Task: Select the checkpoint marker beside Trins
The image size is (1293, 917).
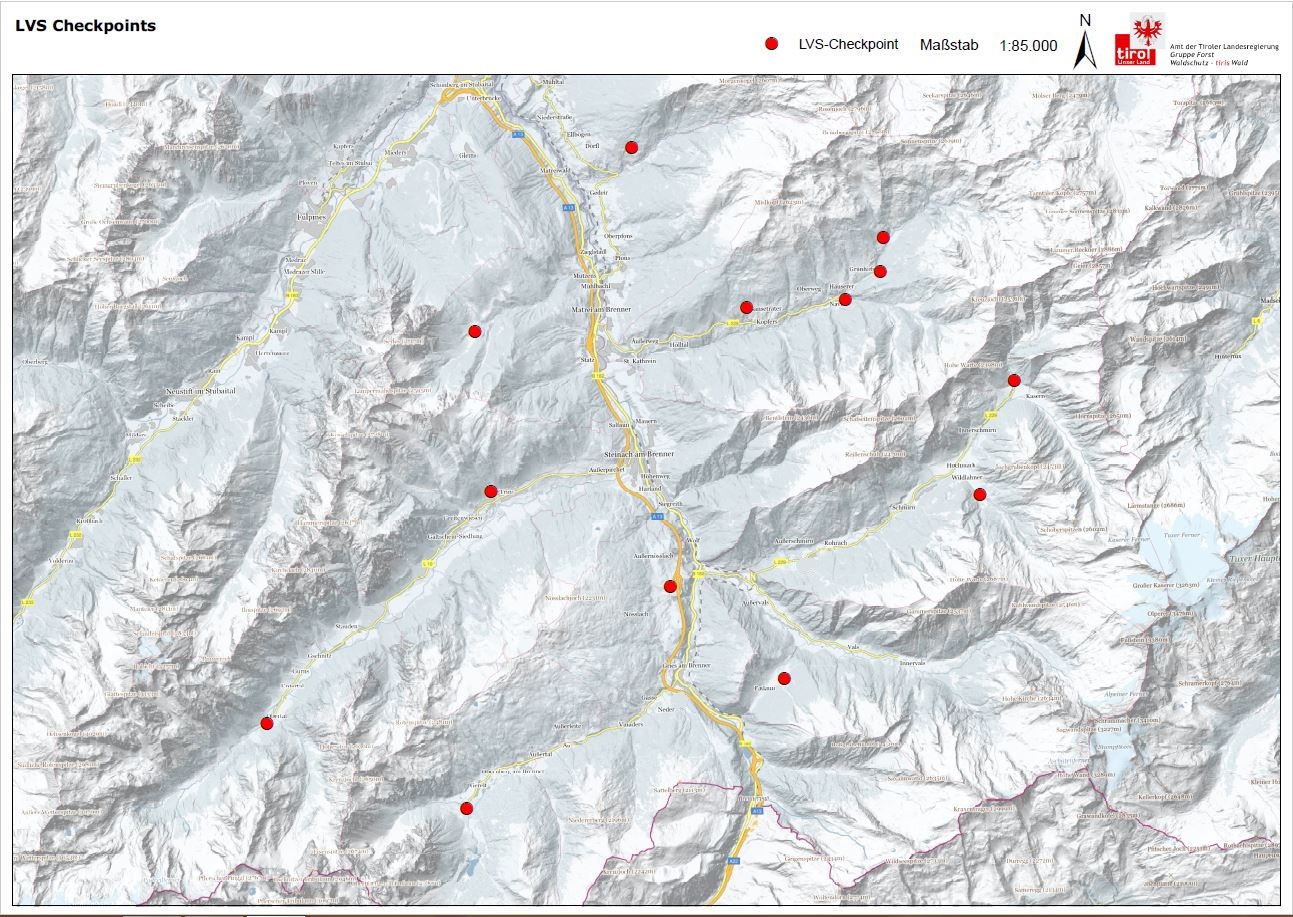Action: [x=490, y=491]
